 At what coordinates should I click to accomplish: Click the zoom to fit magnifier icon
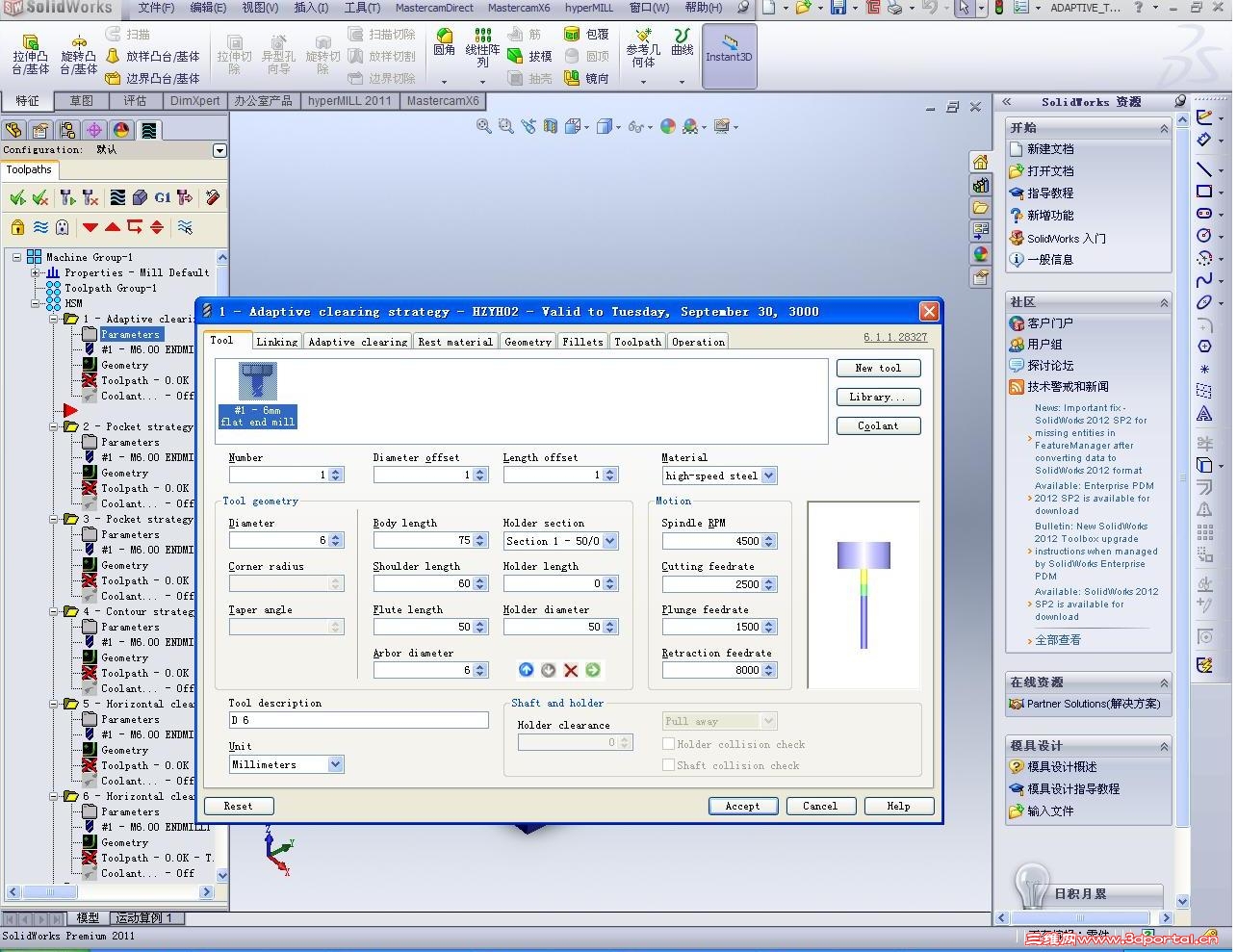tap(483, 126)
